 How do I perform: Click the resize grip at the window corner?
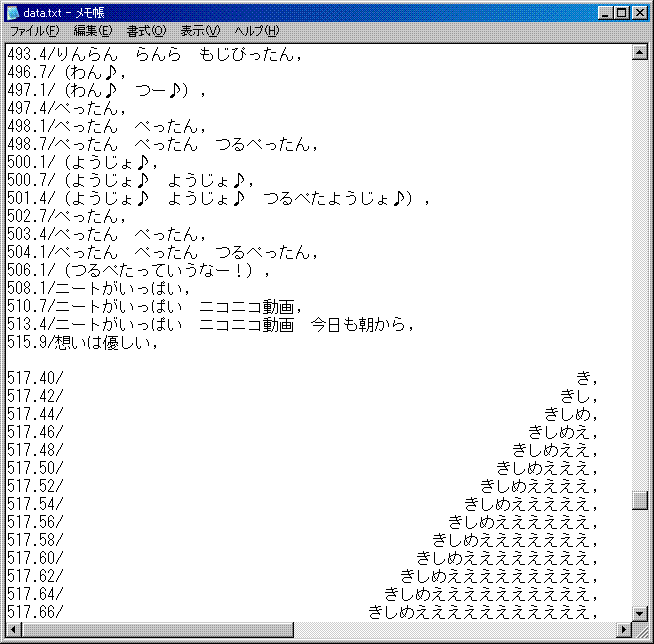tap(640, 630)
